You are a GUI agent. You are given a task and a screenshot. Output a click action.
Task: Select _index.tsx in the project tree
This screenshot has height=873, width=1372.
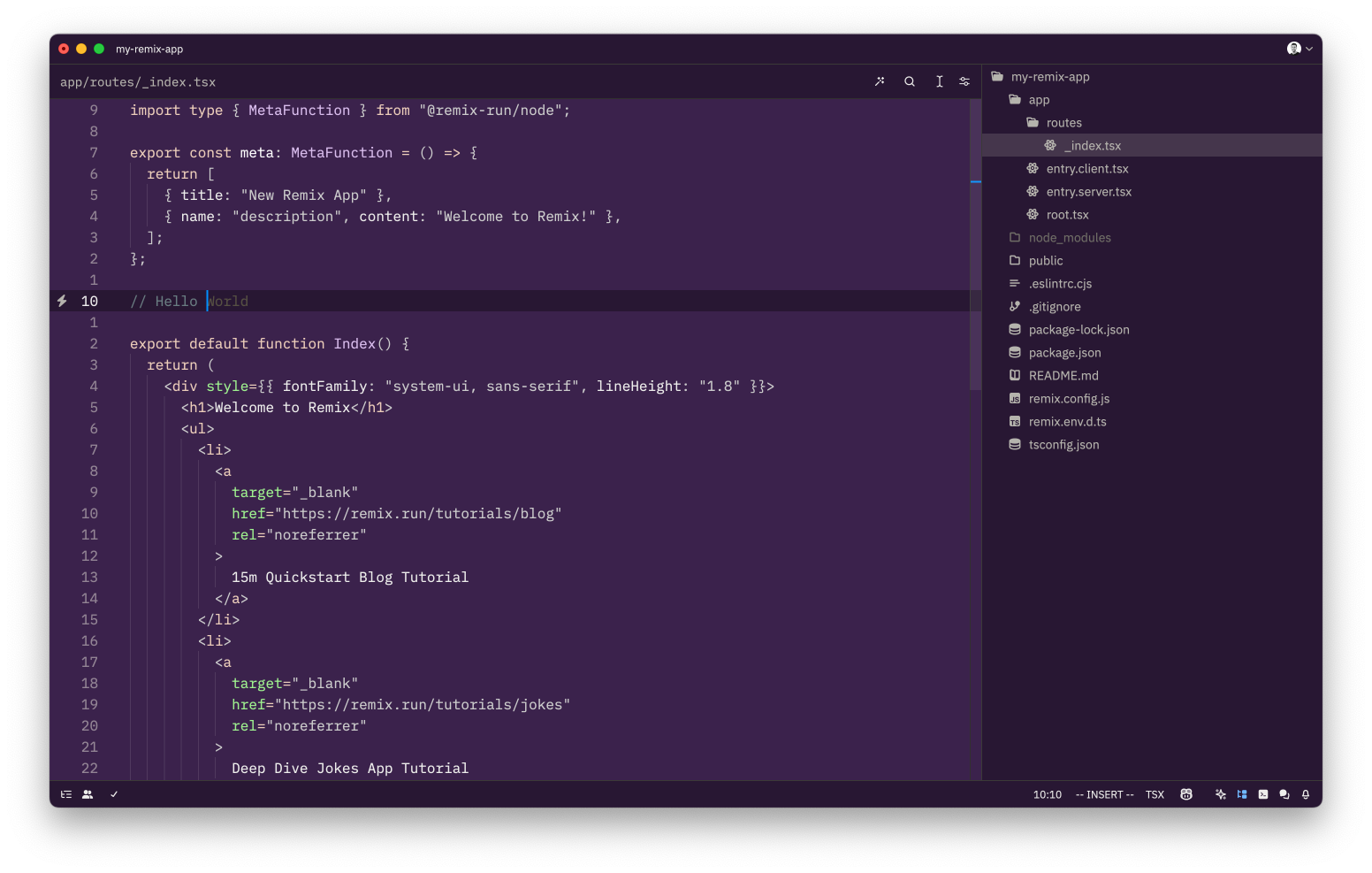(1152, 146)
